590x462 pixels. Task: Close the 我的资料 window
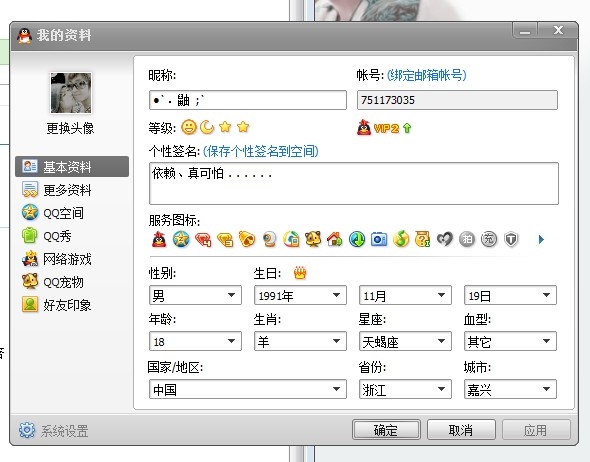point(558,30)
